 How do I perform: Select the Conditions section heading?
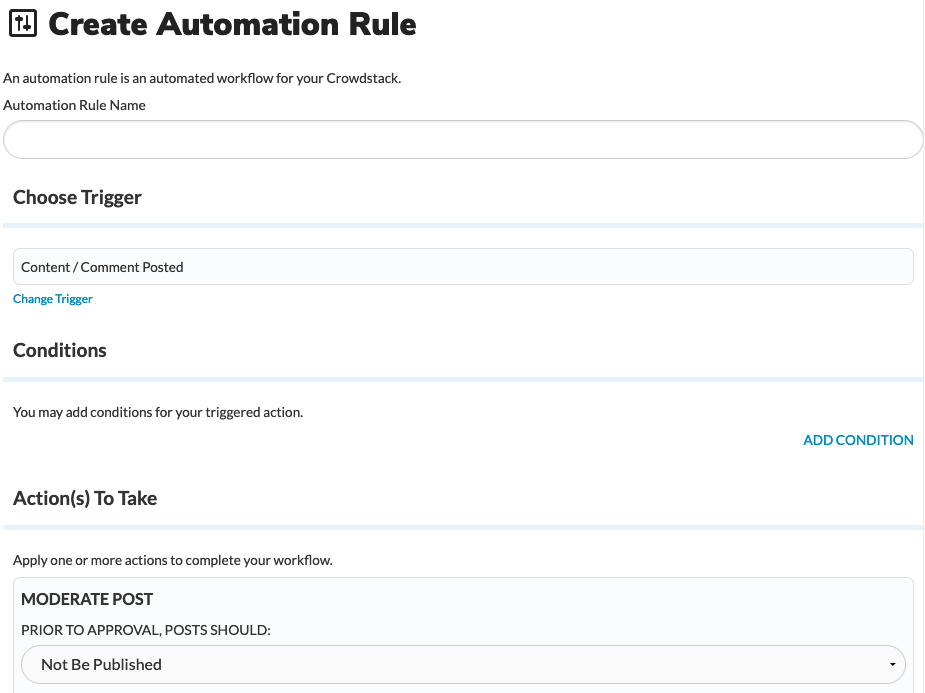click(60, 350)
